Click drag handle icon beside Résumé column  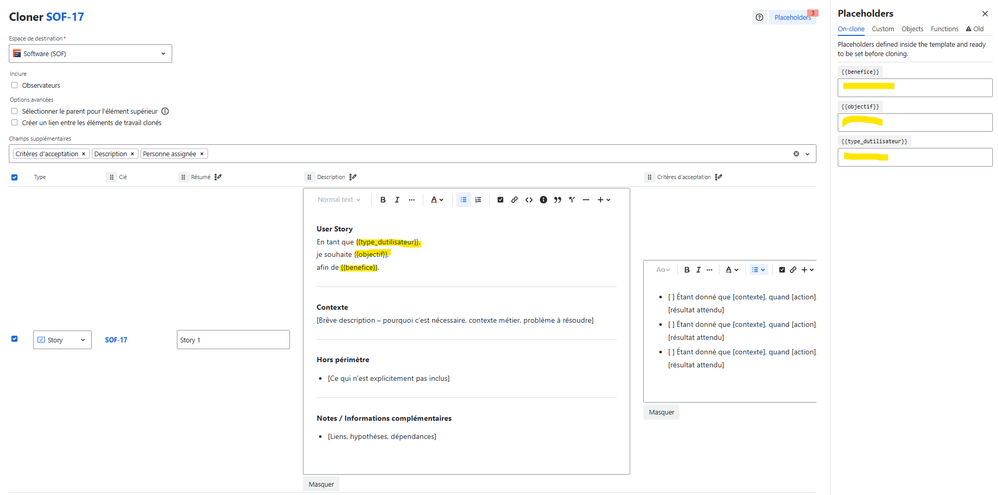(x=183, y=178)
